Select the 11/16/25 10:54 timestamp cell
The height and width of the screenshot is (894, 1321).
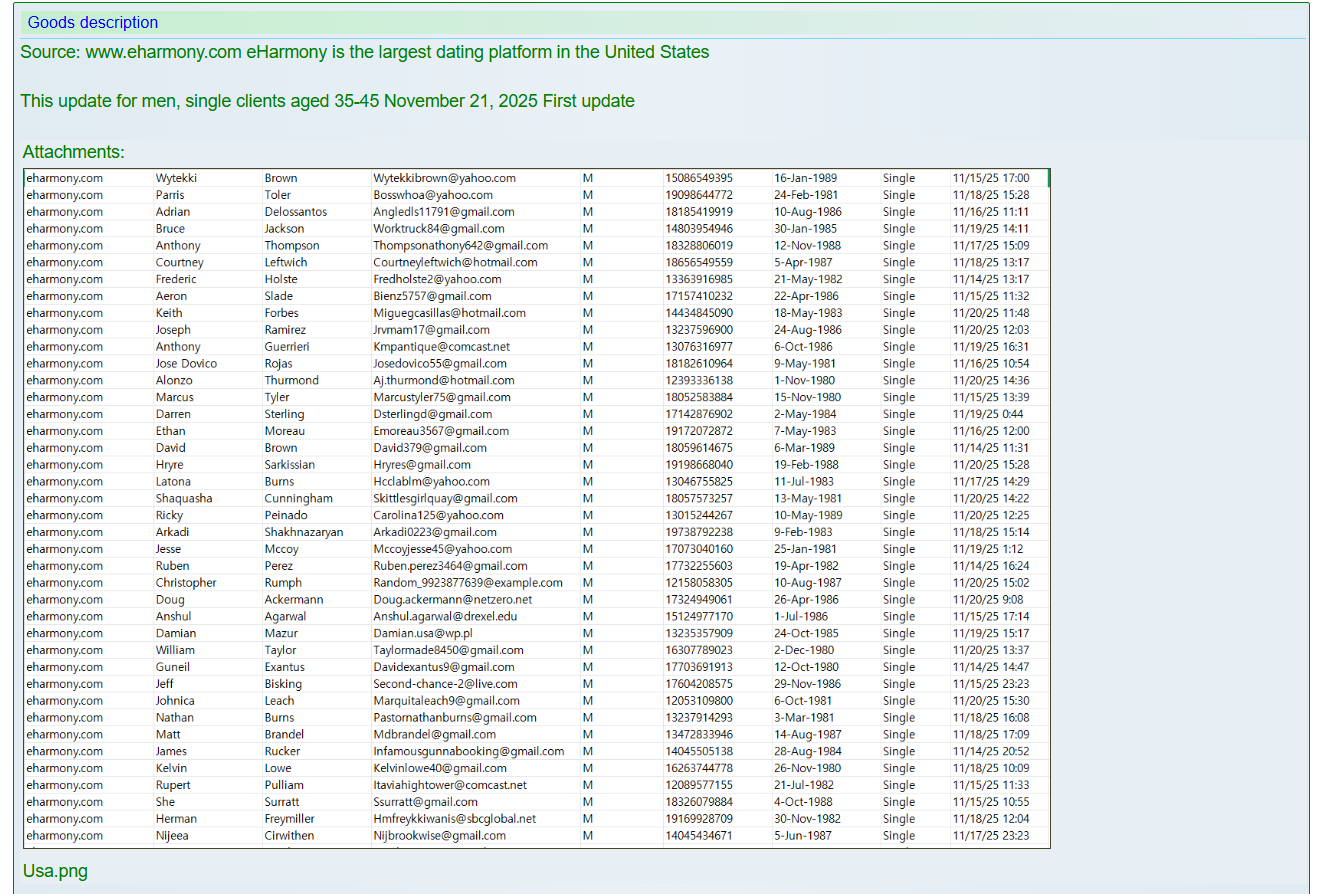(x=990, y=364)
